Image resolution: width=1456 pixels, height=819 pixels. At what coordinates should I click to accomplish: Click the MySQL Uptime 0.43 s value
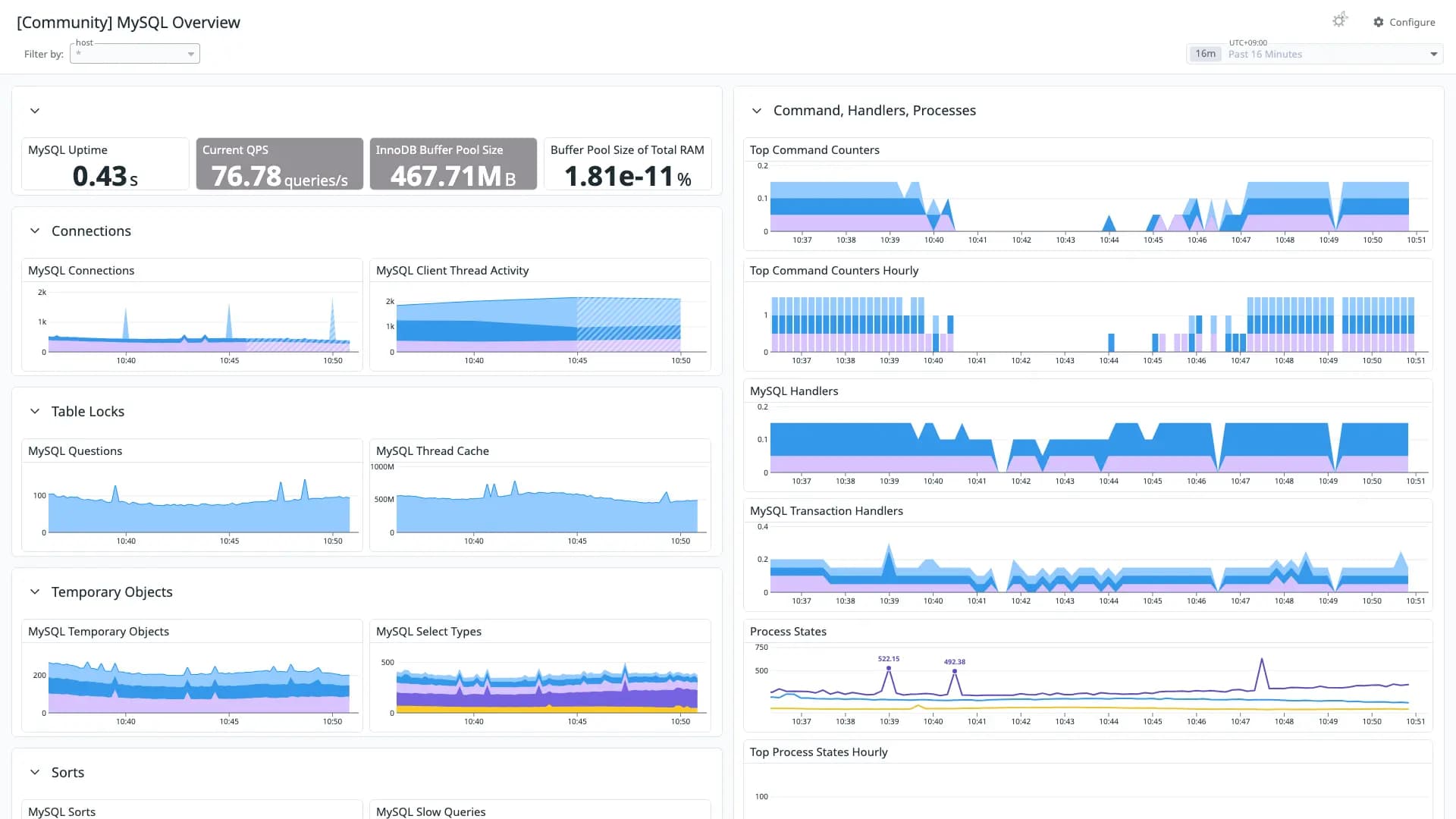point(105,176)
